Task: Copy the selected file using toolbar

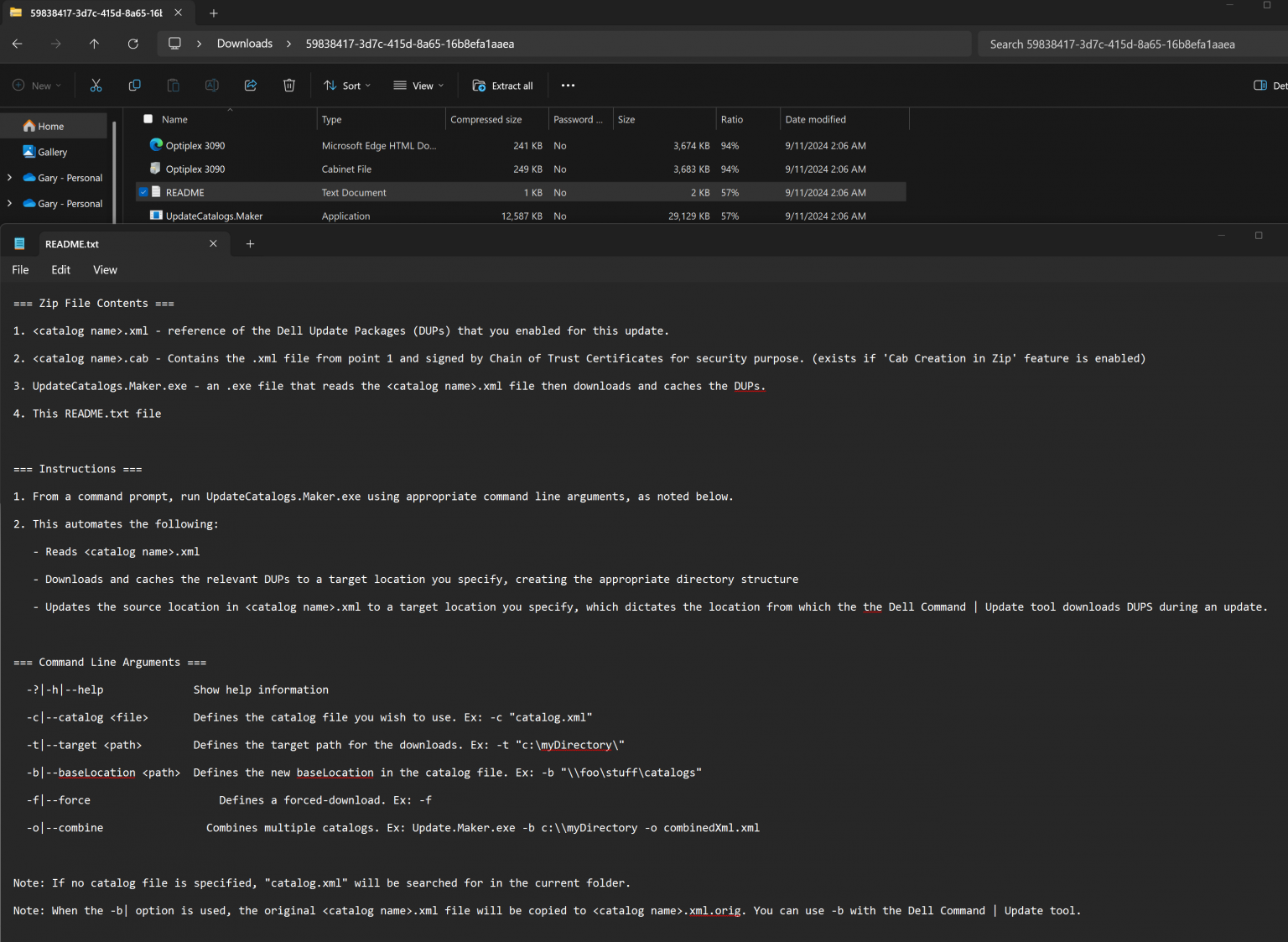Action: coord(134,85)
